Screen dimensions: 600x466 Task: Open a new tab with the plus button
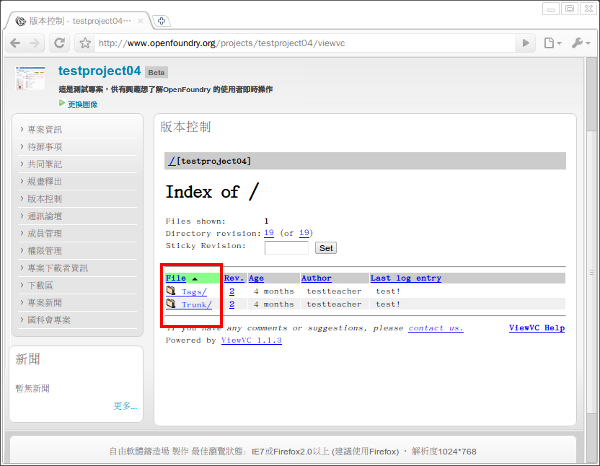[x=161, y=21]
